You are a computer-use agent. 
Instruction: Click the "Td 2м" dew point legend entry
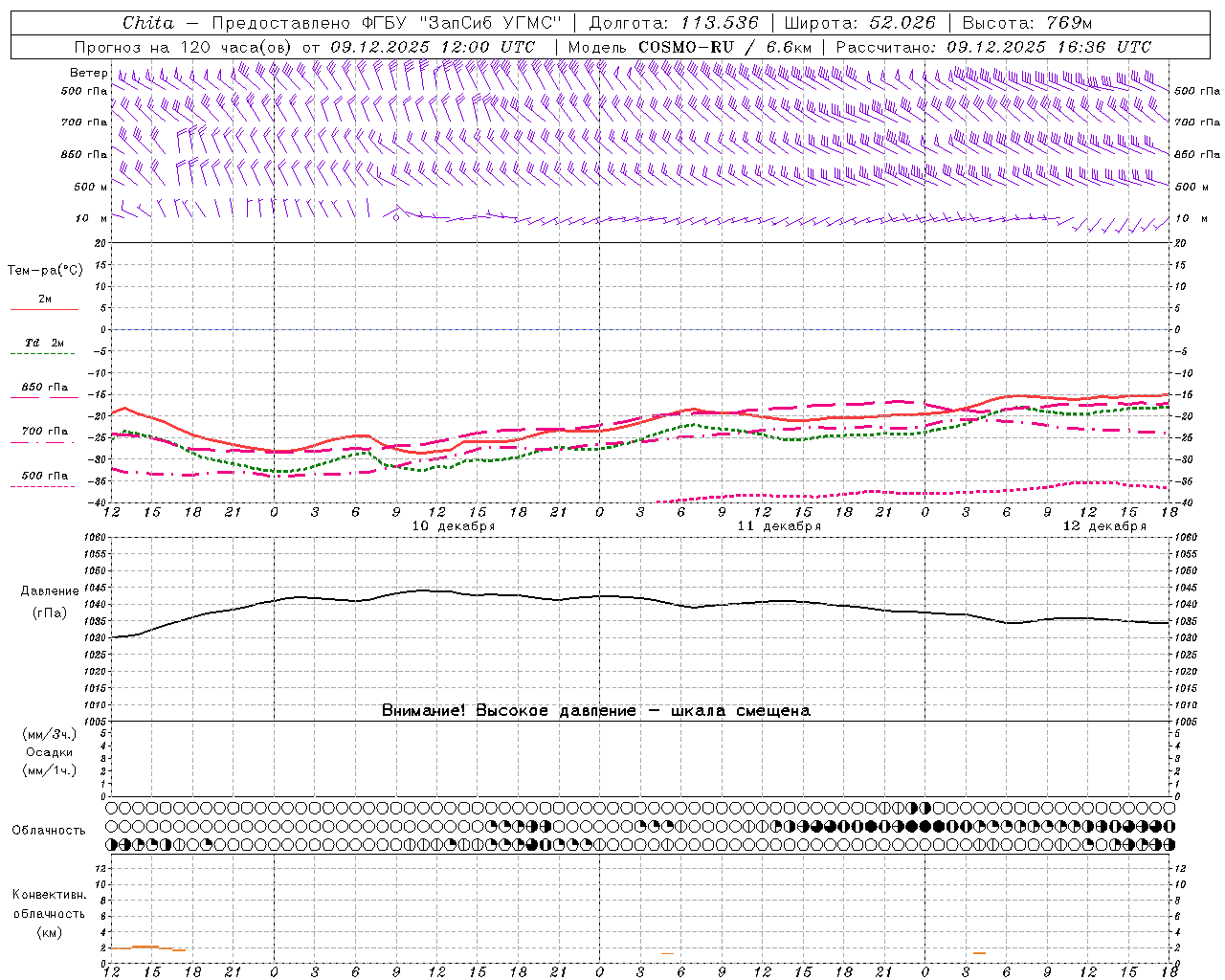pyautogui.click(x=44, y=343)
